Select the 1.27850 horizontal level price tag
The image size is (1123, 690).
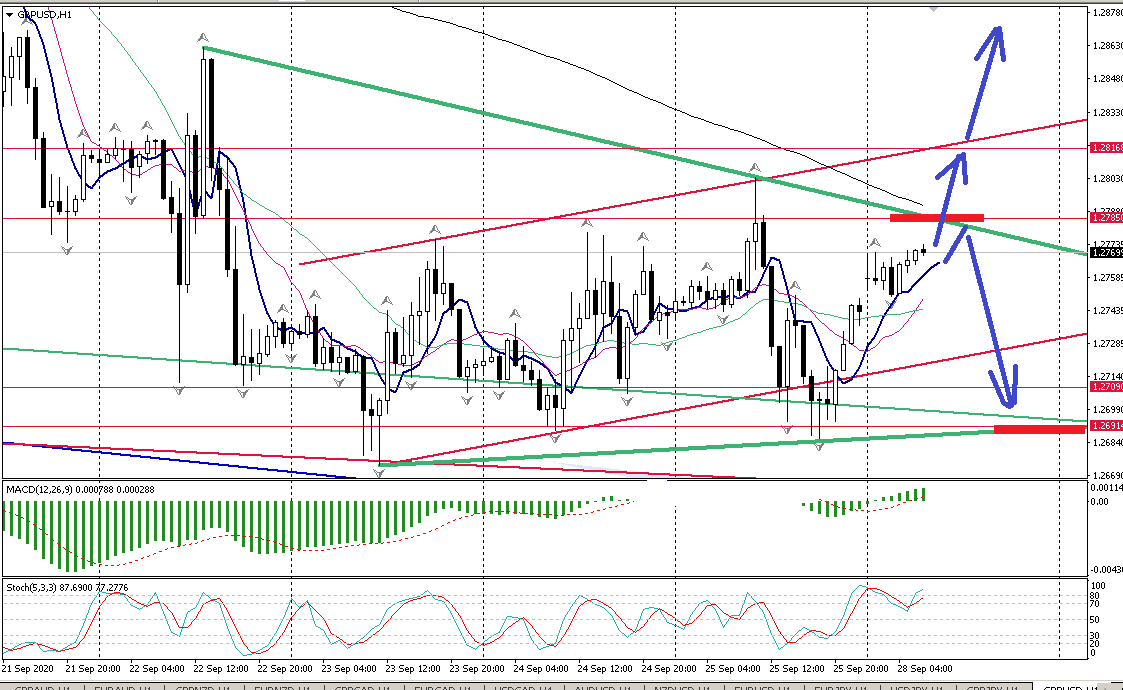coord(1105,217)
